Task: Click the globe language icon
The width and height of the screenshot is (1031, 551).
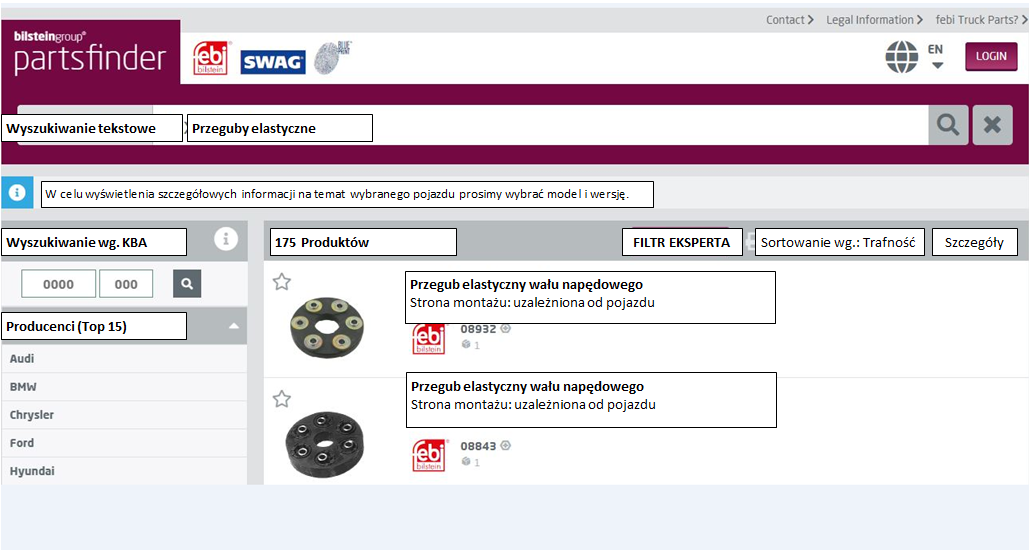Action: pyautogui.click(x=901, y=57)
